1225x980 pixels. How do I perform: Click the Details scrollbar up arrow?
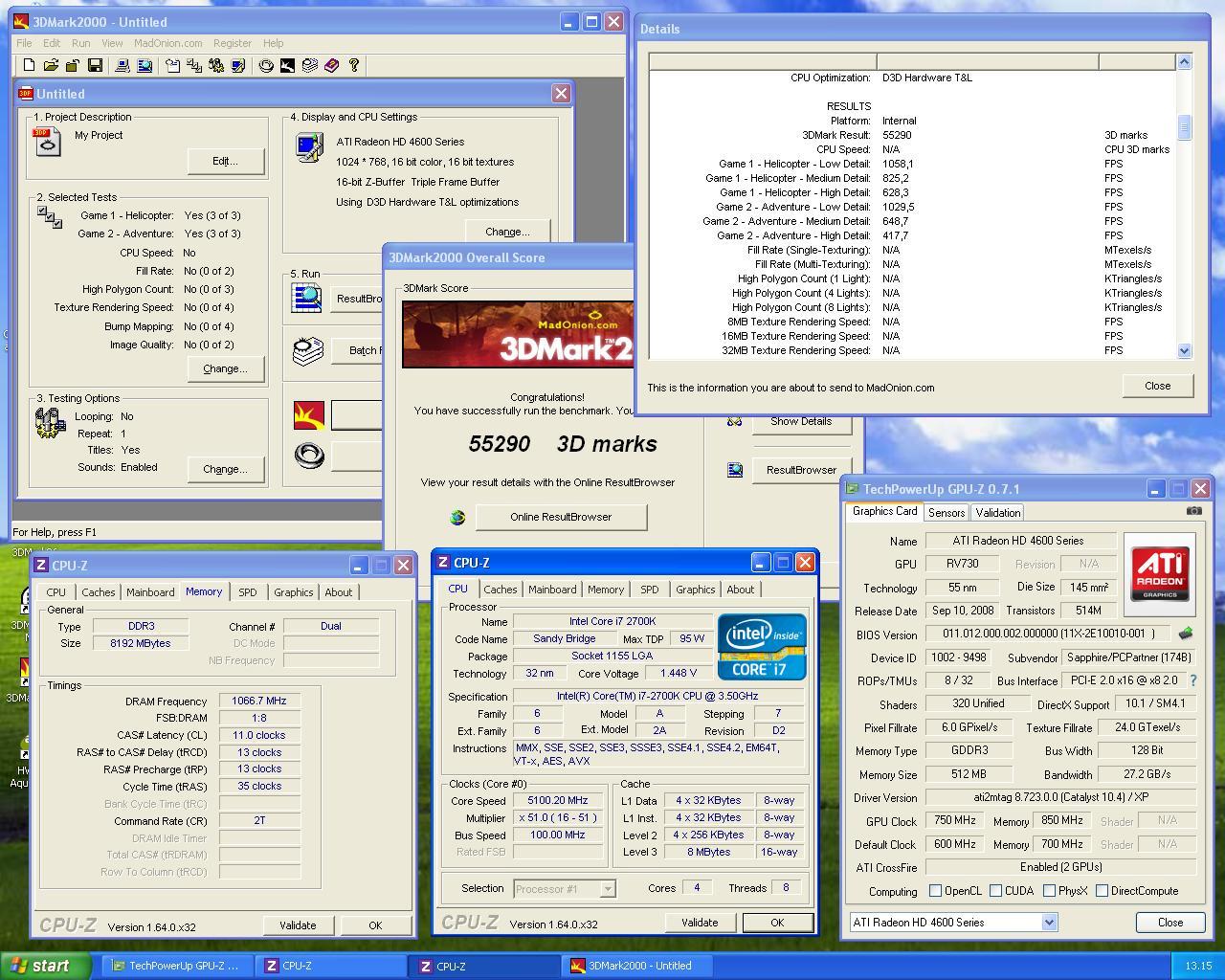[1184, 61]
